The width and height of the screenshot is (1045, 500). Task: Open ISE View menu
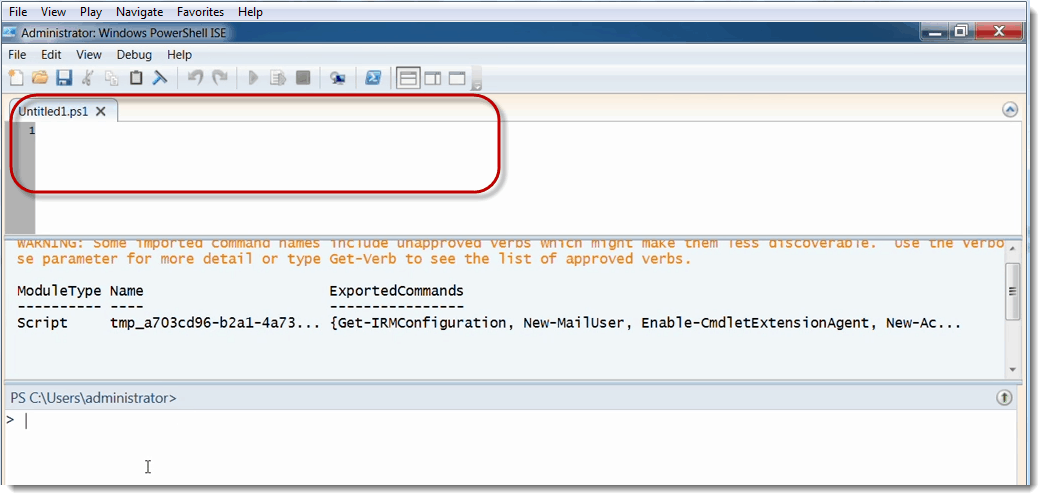[x=89, y=55]
